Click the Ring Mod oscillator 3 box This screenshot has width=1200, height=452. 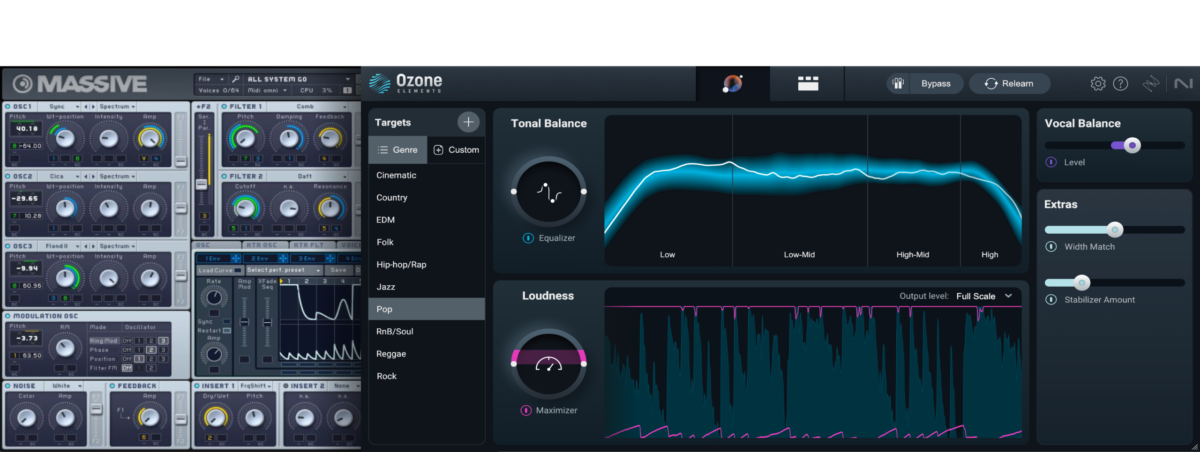point(163,340)
